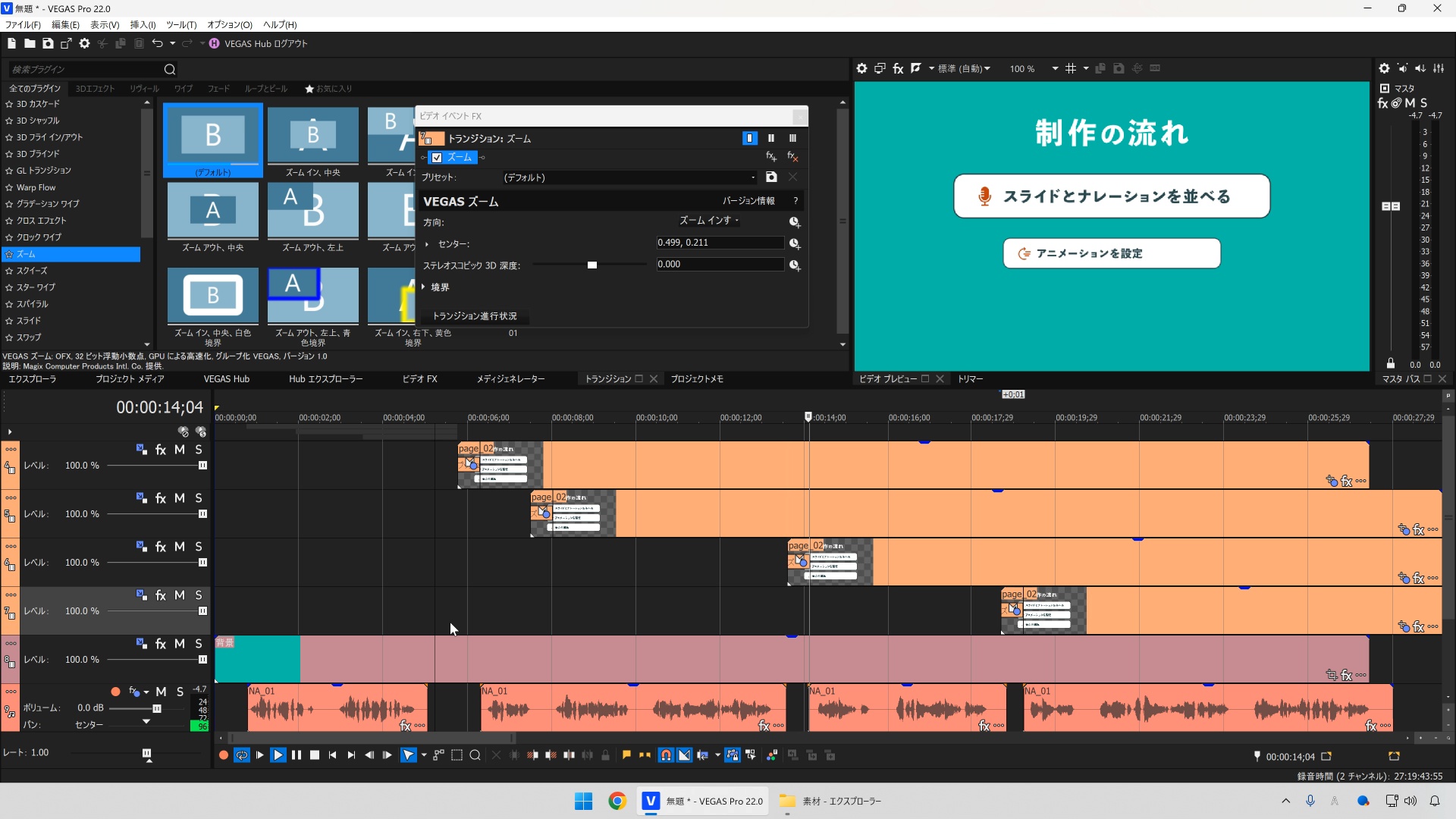Open バージョン情報 in VEGAS ズーム panel
Viewport: 1456px width, 819px height.
click(748, 201)
